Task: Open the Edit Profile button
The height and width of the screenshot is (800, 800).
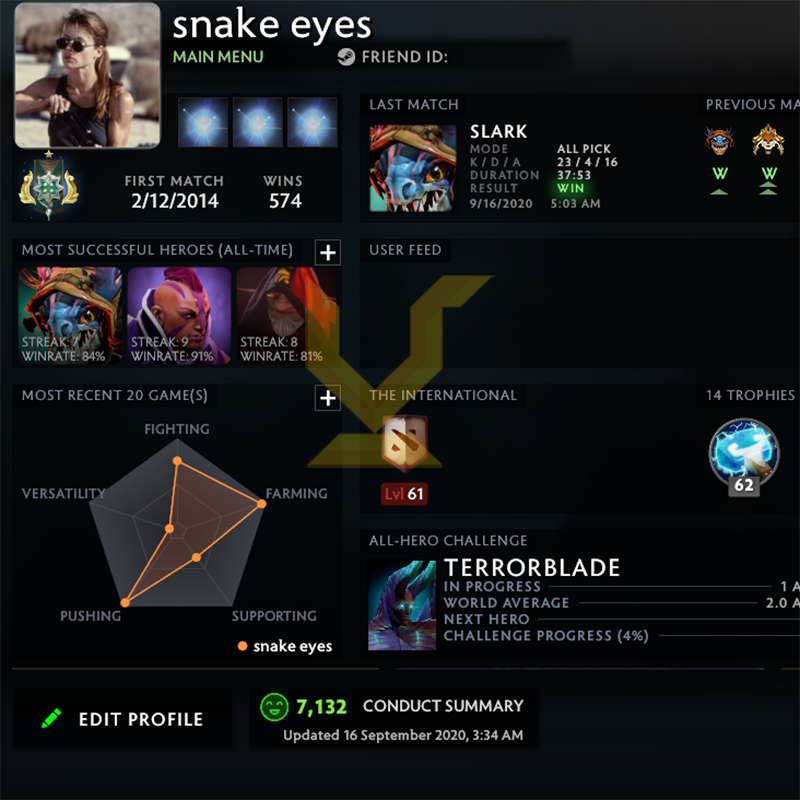Action: [x=122, y=718]
